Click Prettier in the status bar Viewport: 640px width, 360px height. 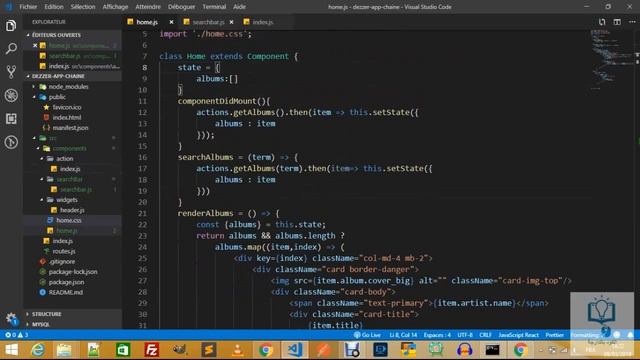tap(554, 335)
